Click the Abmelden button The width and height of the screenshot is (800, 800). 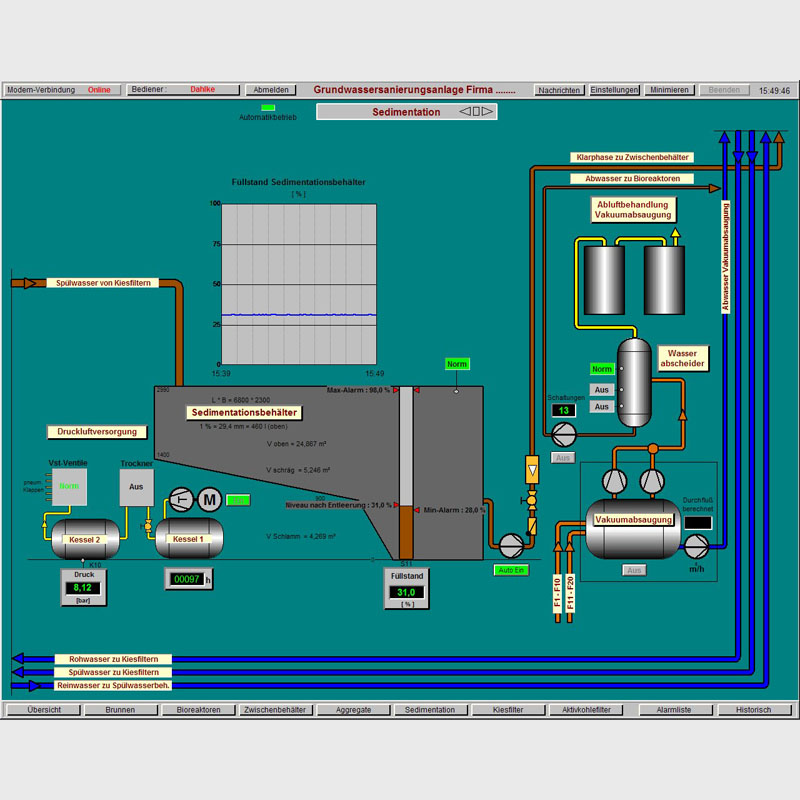point(272,90)
